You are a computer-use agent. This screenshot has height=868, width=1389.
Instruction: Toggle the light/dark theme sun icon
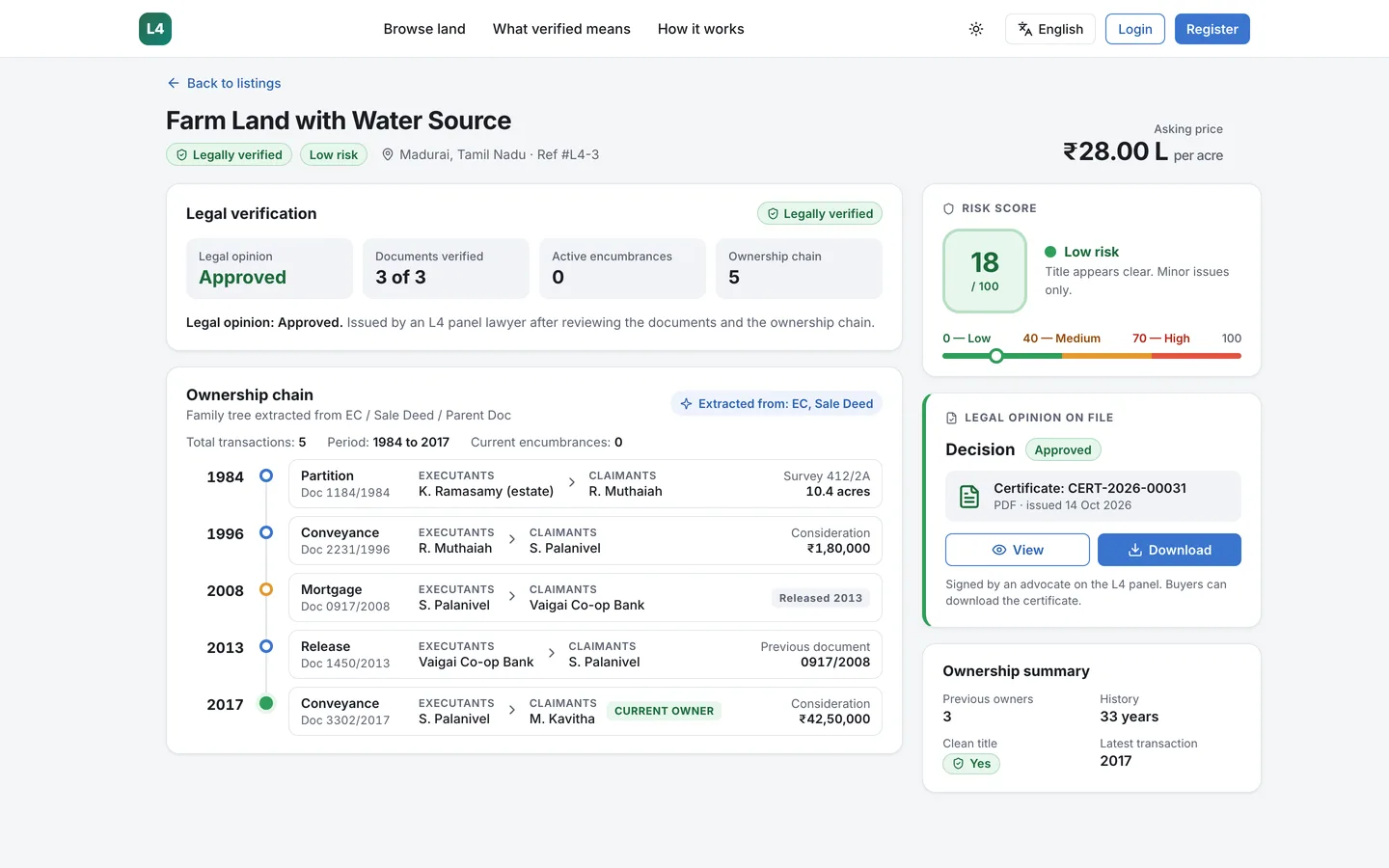pos(976,29)
